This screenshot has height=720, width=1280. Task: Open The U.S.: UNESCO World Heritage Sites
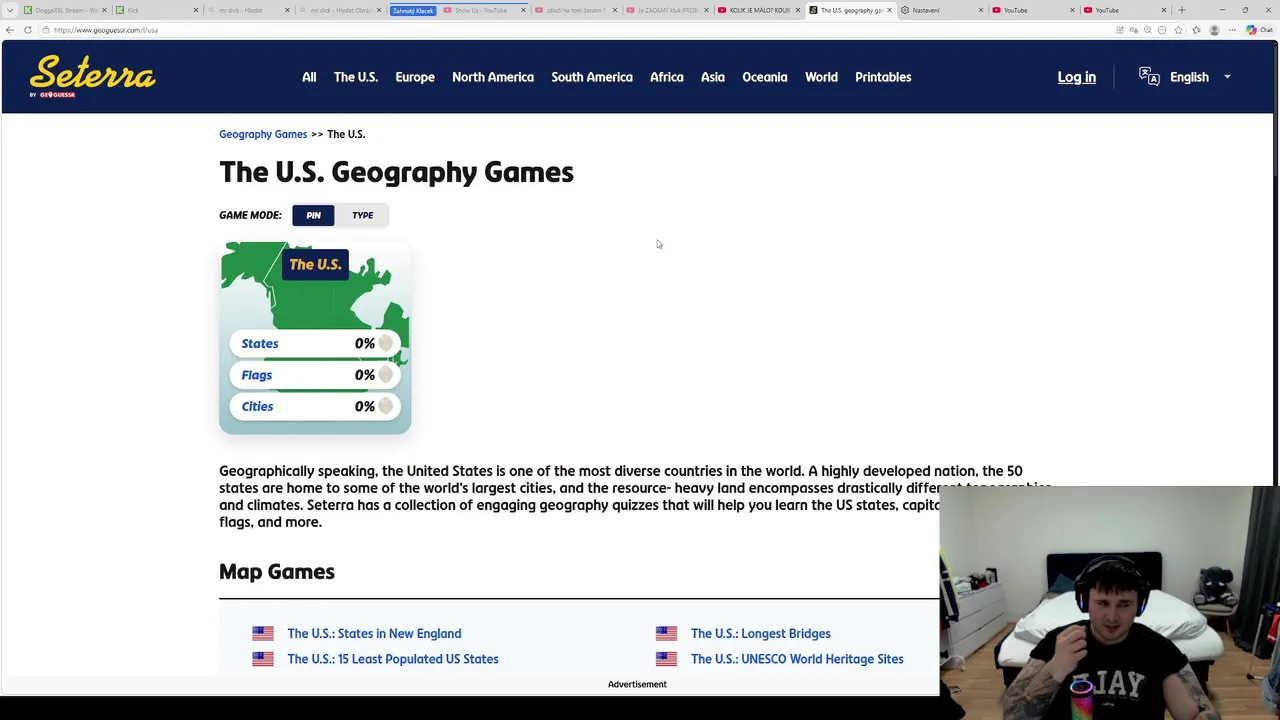(x=797, y=659)
